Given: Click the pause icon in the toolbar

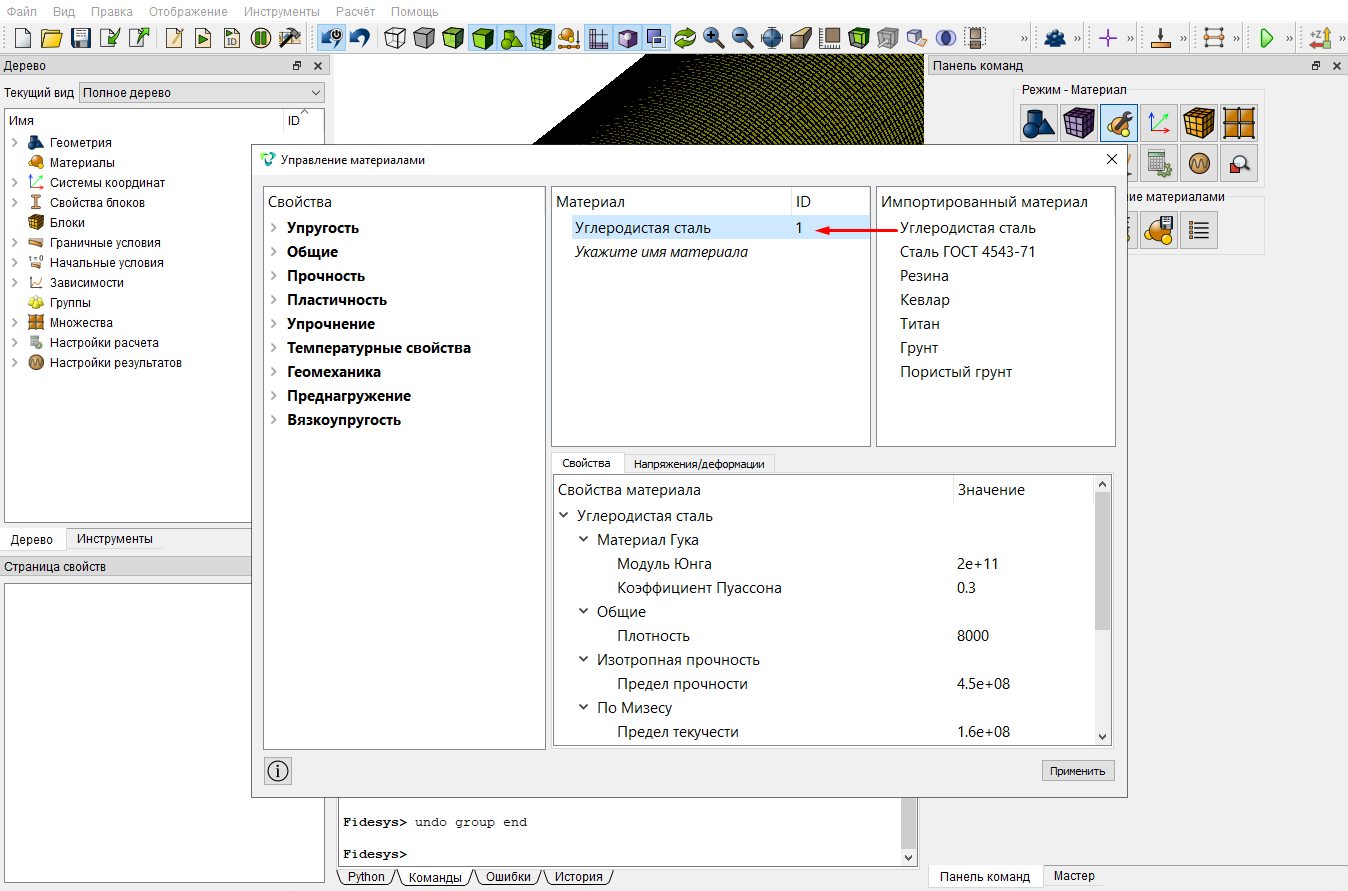Looking at the screenshot, I should 261,38.
